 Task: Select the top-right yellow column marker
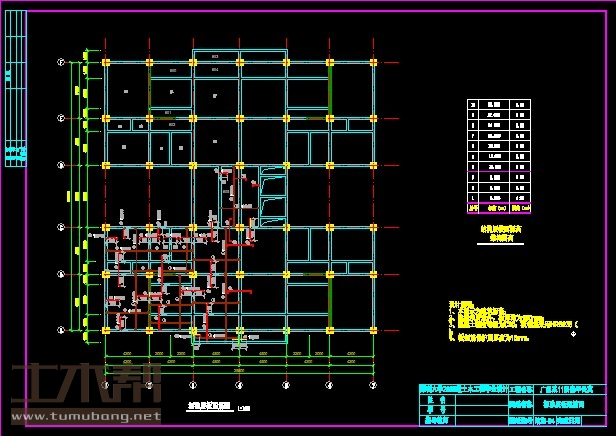tap(372, 62)
